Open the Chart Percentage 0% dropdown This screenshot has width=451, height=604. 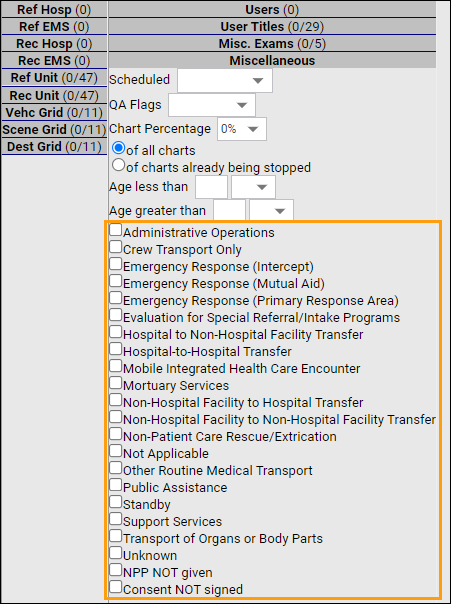pyautogui.click(x=242, y=129)
